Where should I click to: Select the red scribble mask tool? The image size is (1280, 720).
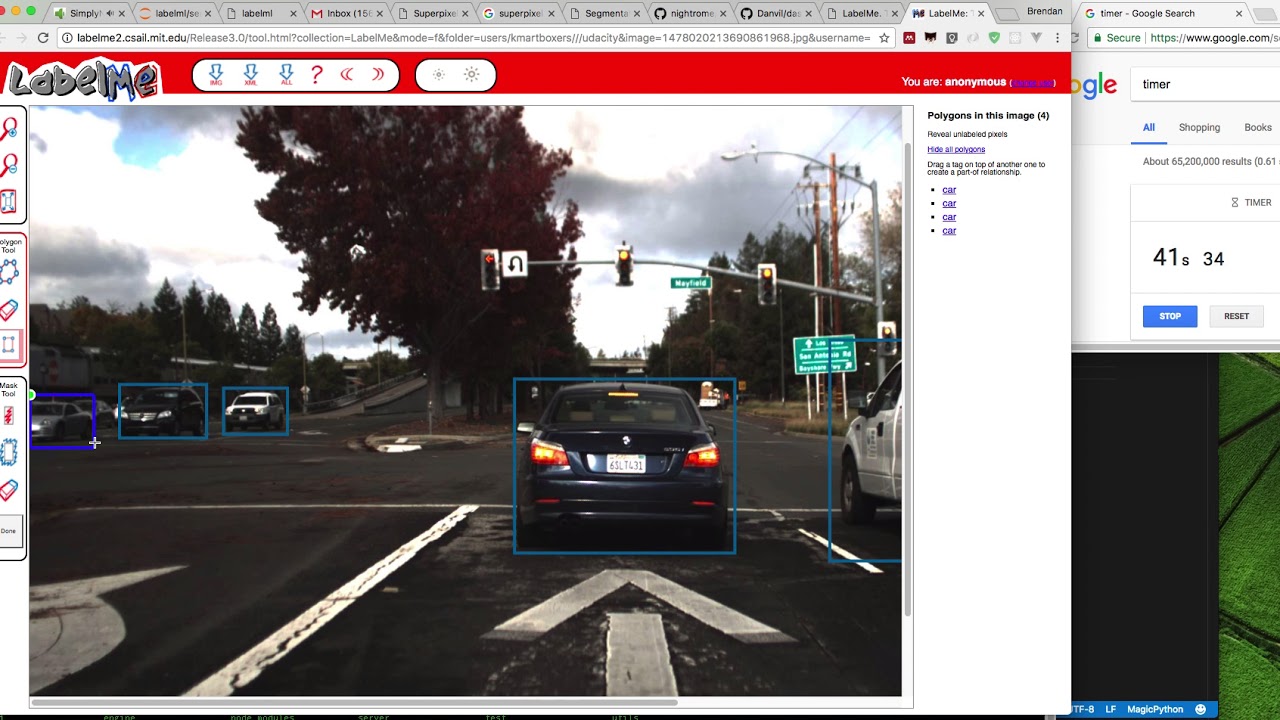click(9, 414)
